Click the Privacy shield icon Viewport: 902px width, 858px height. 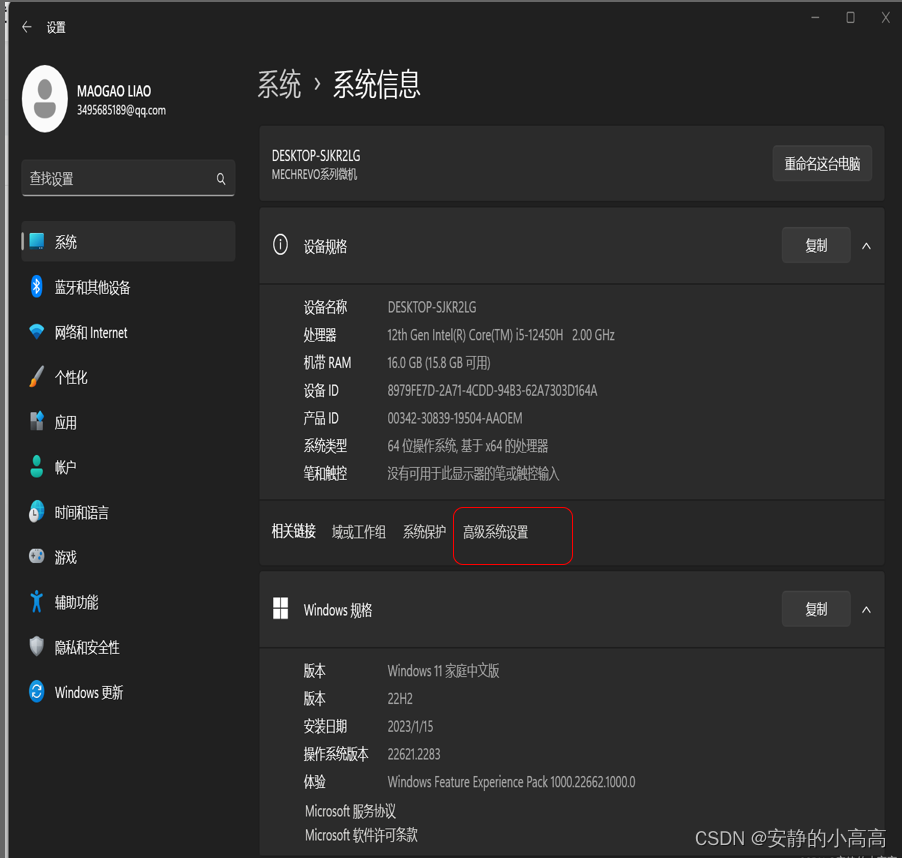[37, 646]
